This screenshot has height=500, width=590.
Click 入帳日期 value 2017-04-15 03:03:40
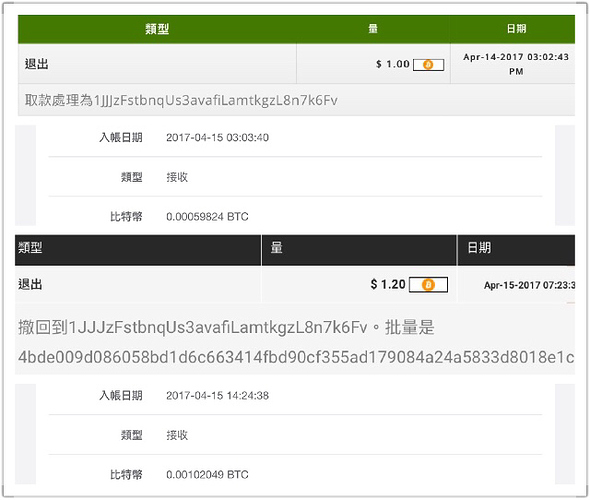pyautogui.click(x=217, y=137)
